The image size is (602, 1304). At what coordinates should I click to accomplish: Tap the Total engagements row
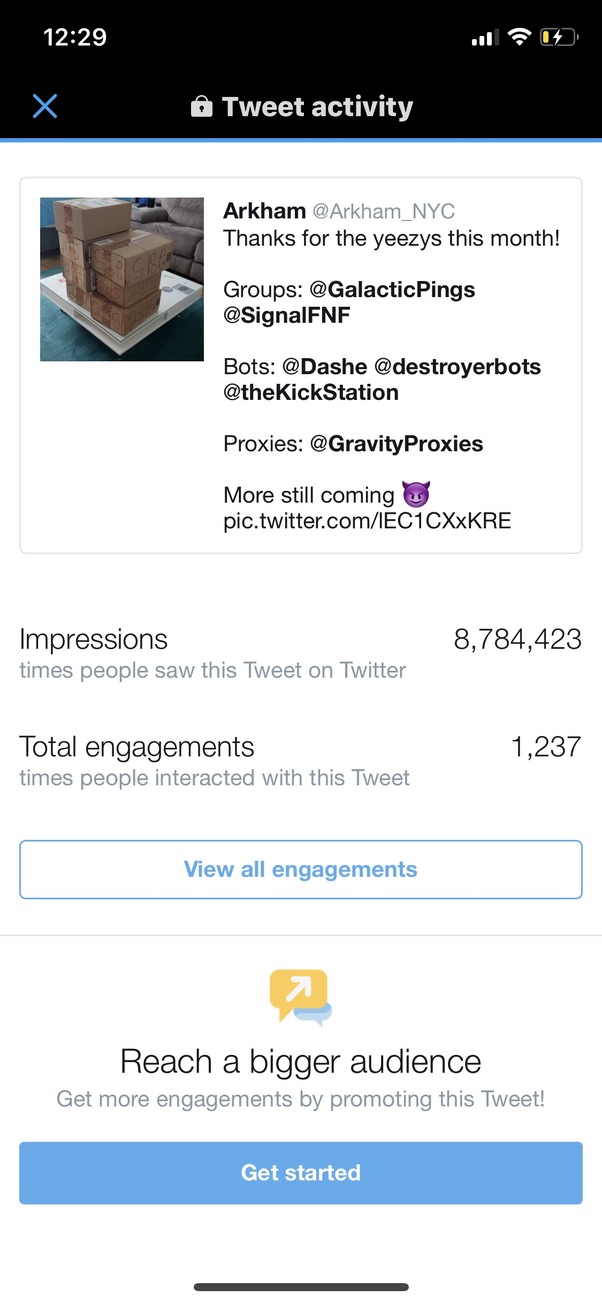tap(300, 760)
